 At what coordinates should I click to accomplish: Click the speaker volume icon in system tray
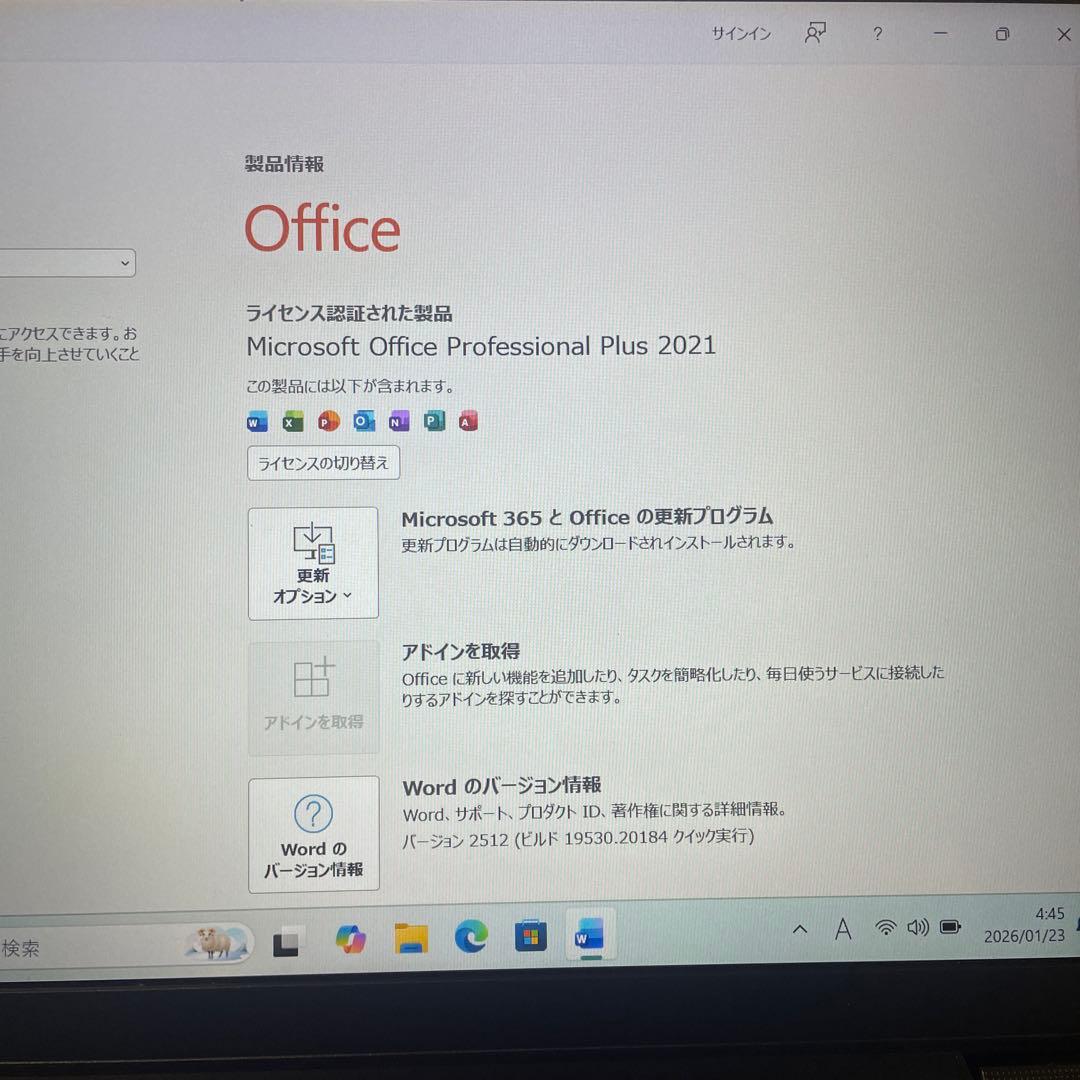click(917, 928)
